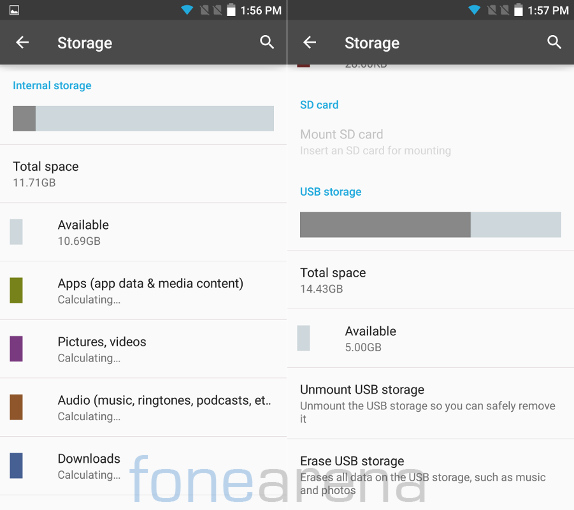Open search on the left Storage screen
This screenshot has width=574, height=510.
point(267,42)
